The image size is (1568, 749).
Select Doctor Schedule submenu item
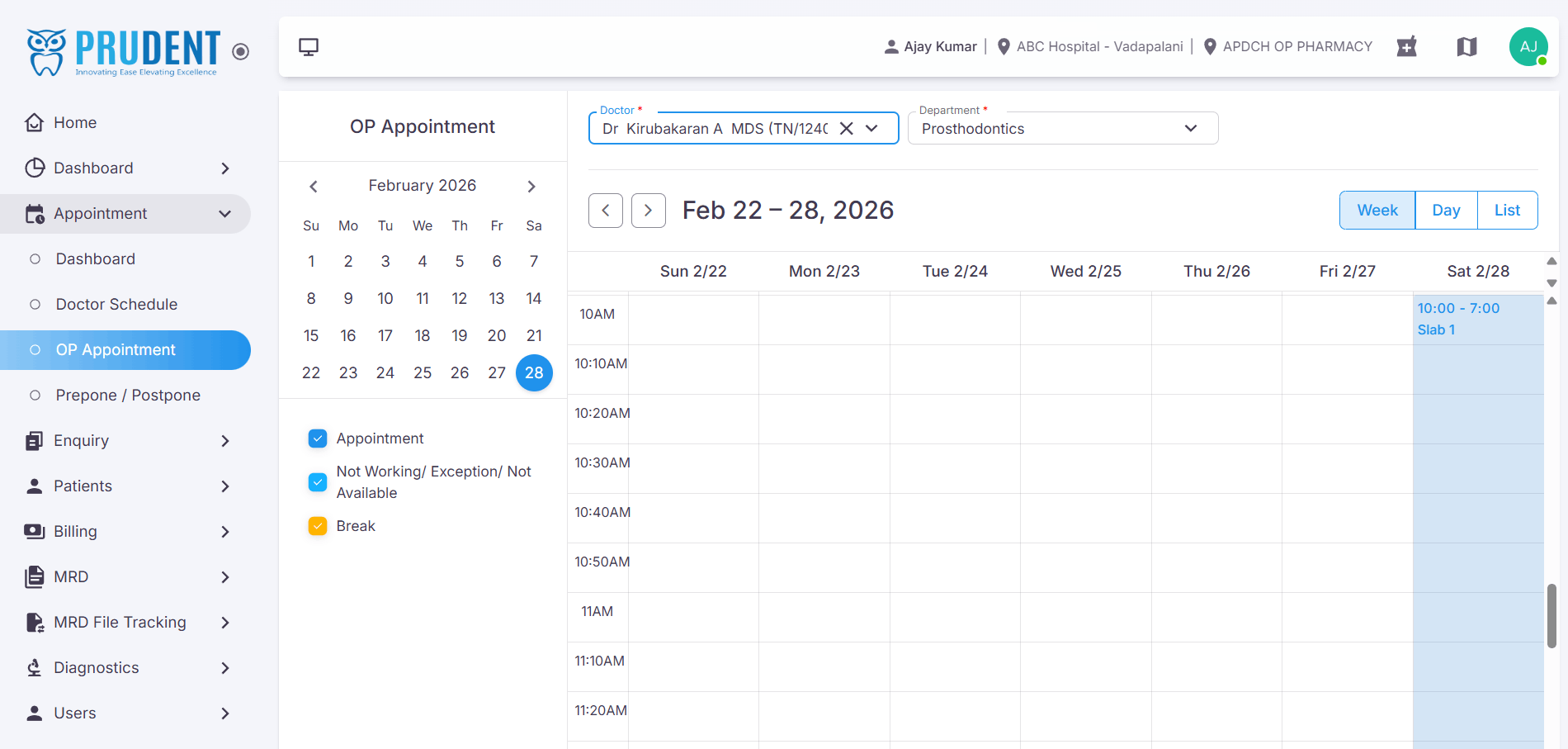(x=116, y=305)
